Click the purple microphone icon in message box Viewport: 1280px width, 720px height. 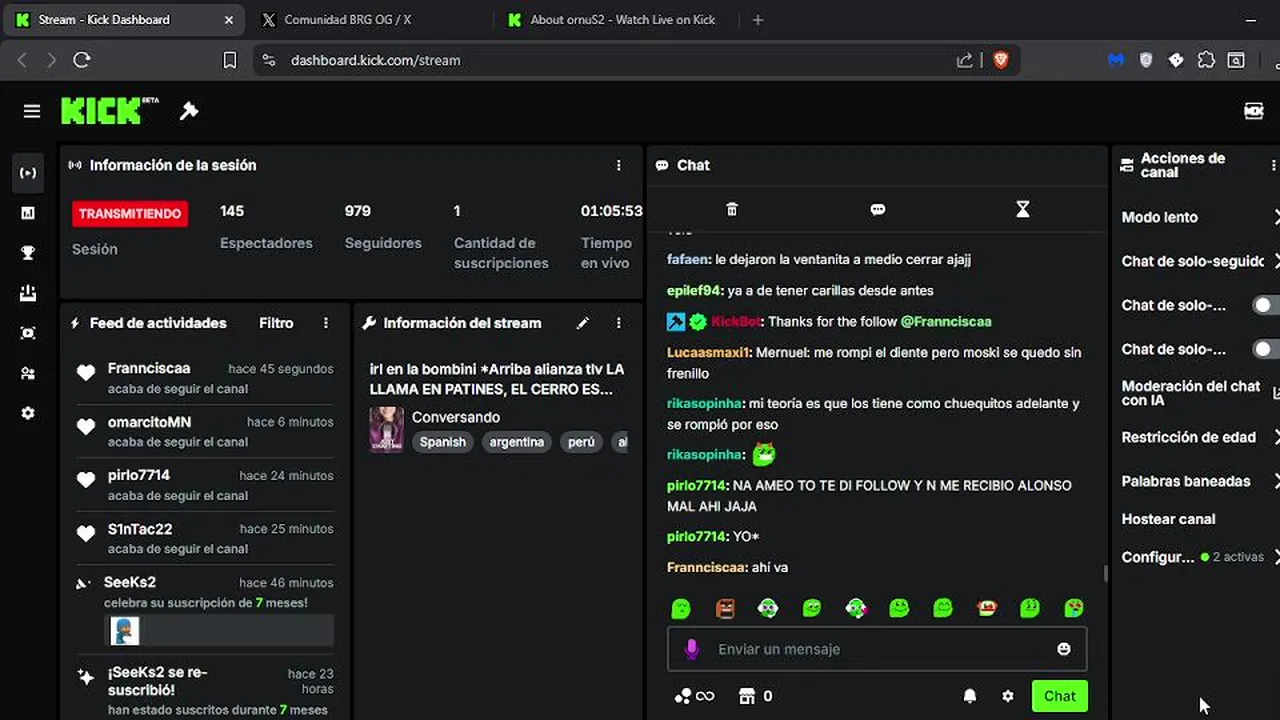point(691,649)
